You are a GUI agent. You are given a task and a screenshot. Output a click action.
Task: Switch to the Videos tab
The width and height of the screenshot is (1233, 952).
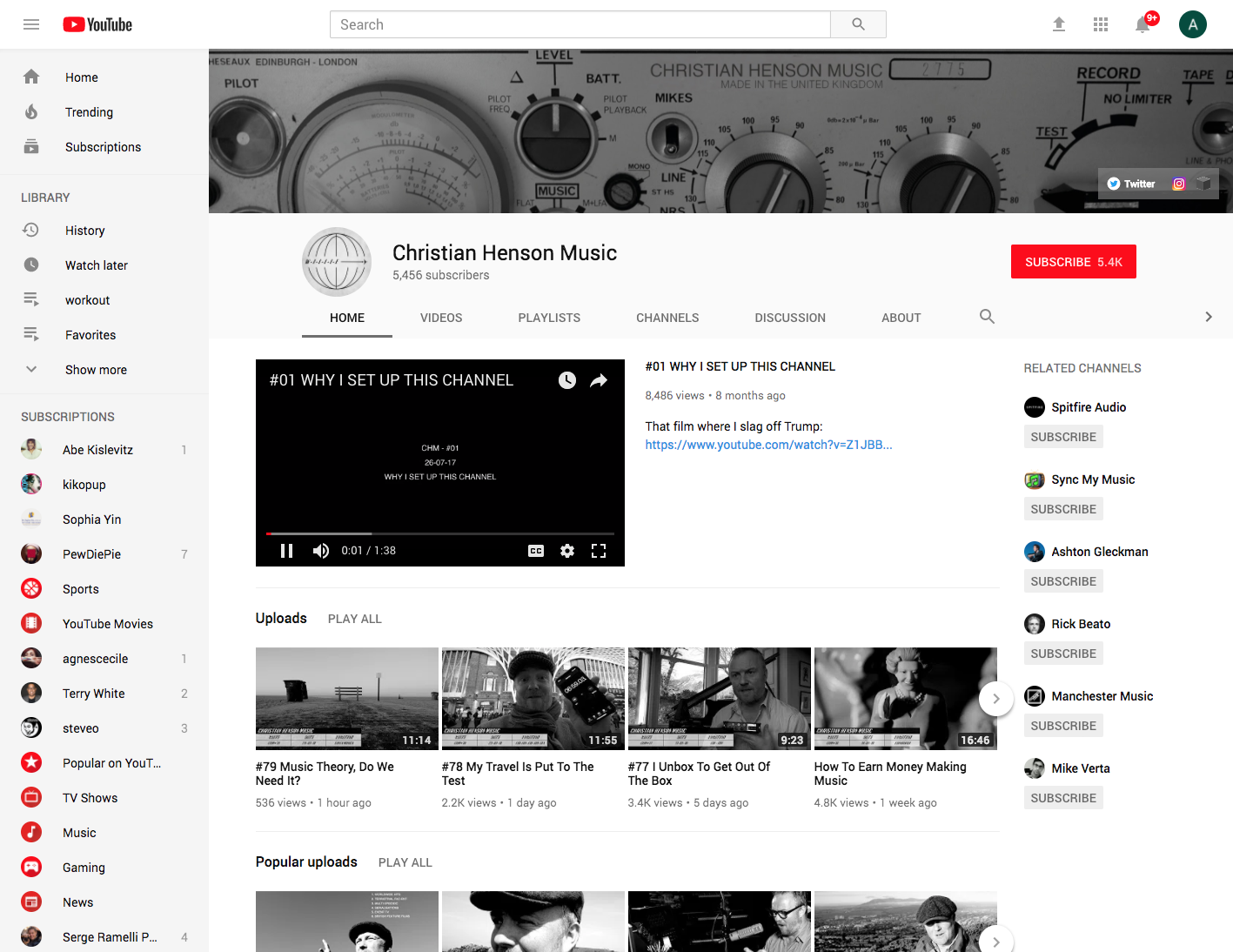[x=441, y=318]
